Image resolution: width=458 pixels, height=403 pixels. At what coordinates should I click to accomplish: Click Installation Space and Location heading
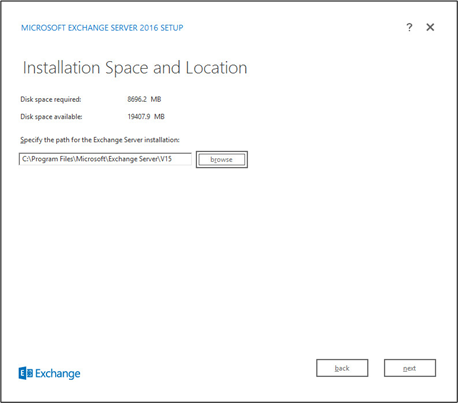135,68
